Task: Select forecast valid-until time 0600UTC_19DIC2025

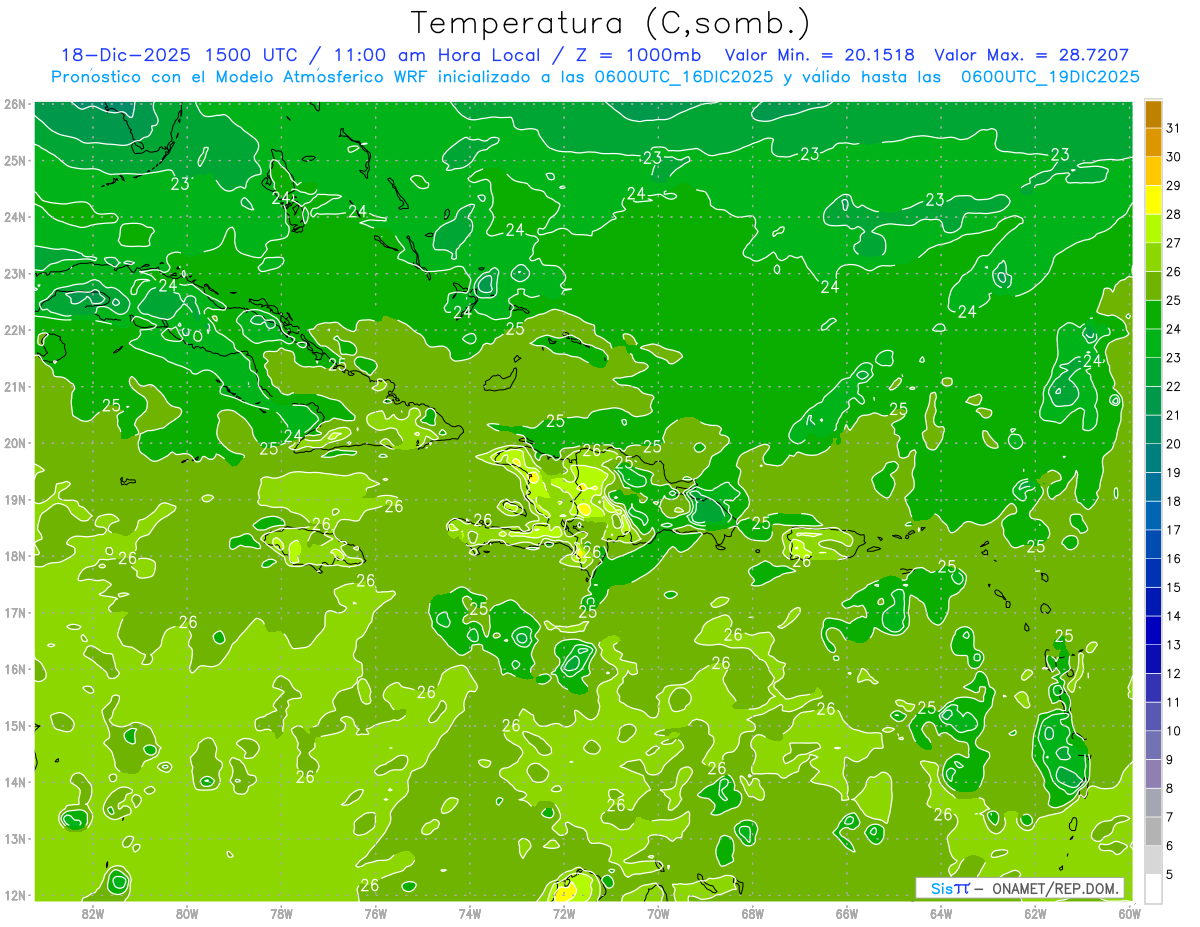Action: (x=1050, y=77)
